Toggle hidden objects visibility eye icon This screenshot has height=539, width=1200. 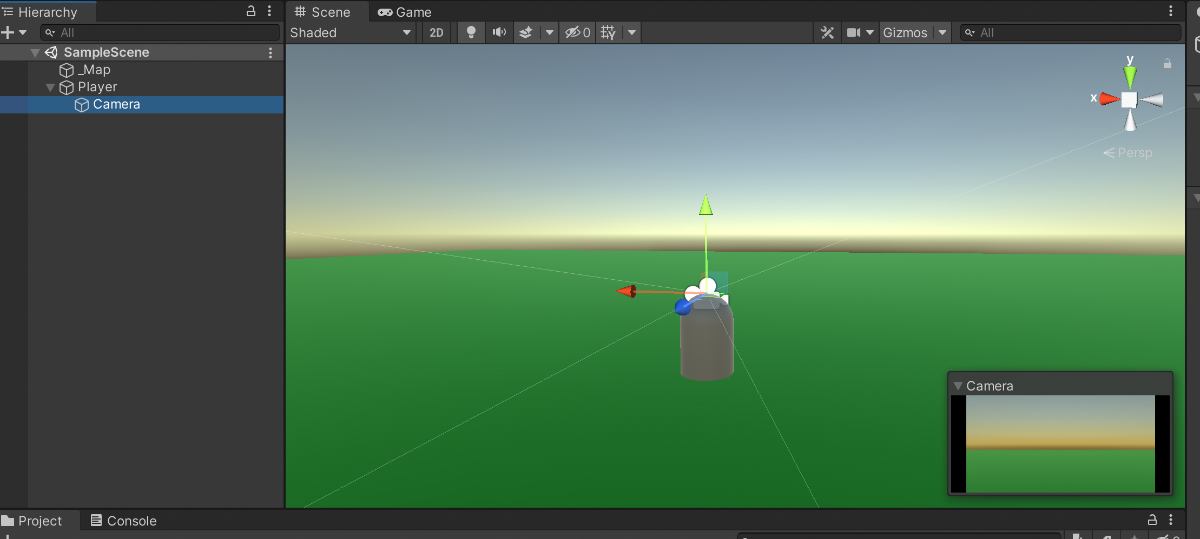(577, 32)
